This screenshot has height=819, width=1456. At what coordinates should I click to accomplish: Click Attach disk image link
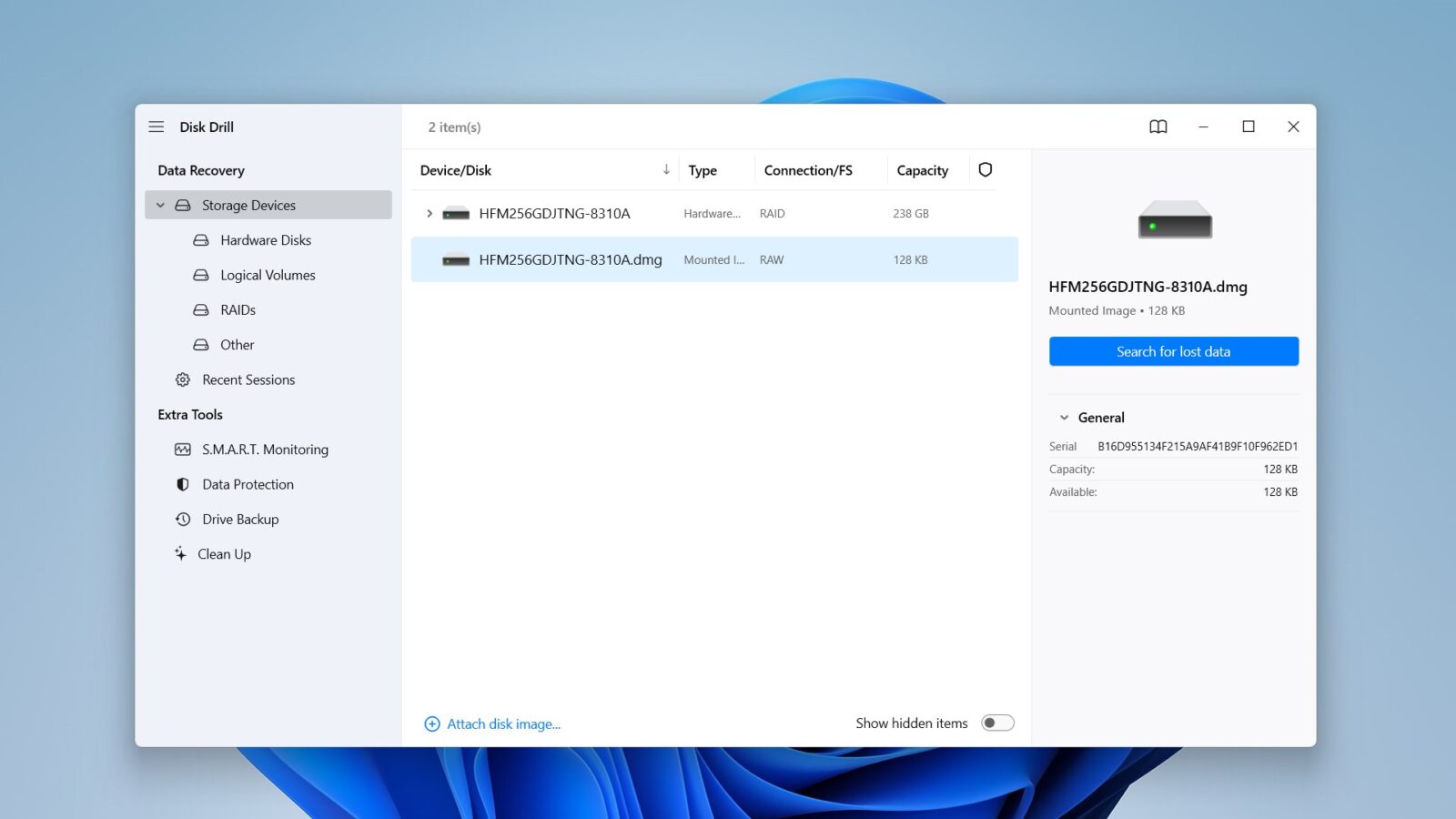pos(502,723)
